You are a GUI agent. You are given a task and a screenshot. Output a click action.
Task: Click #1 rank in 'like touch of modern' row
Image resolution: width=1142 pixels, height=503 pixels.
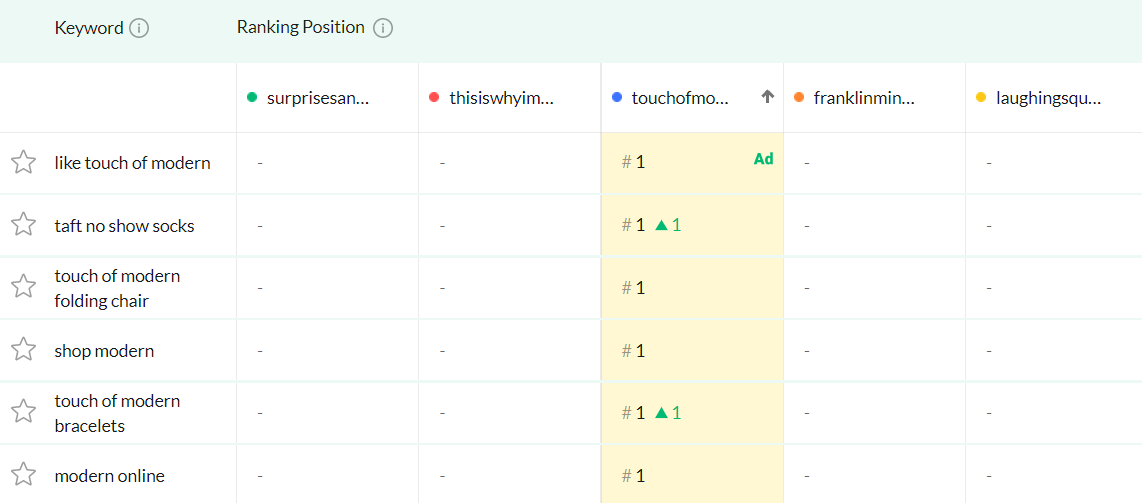click(634, 162)
